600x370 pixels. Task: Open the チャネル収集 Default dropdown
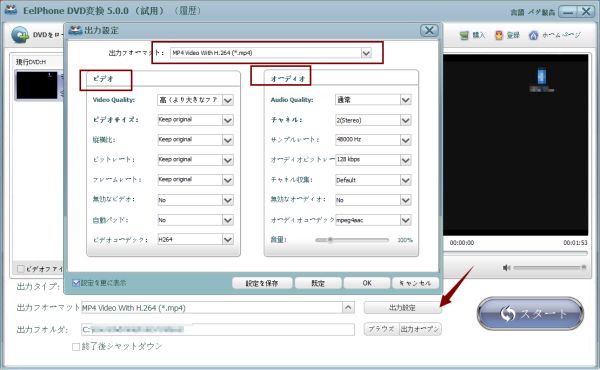[x=406, y=180]
